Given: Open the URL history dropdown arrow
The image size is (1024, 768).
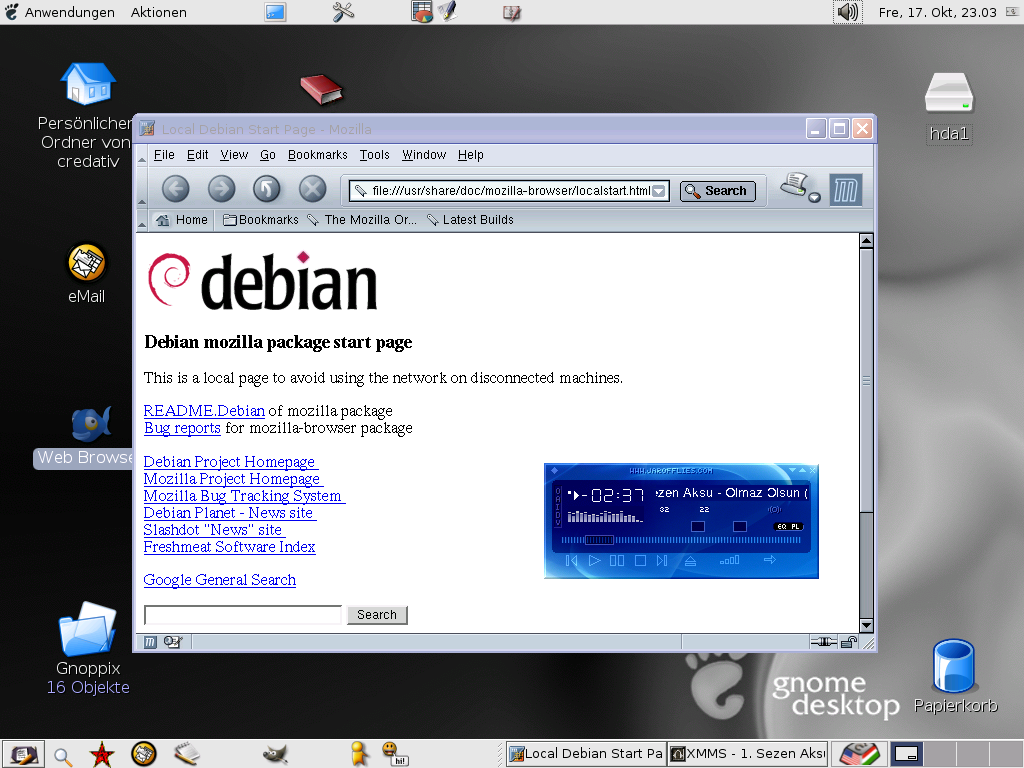Looking at the screenshot, I should (x=659, y=191).
